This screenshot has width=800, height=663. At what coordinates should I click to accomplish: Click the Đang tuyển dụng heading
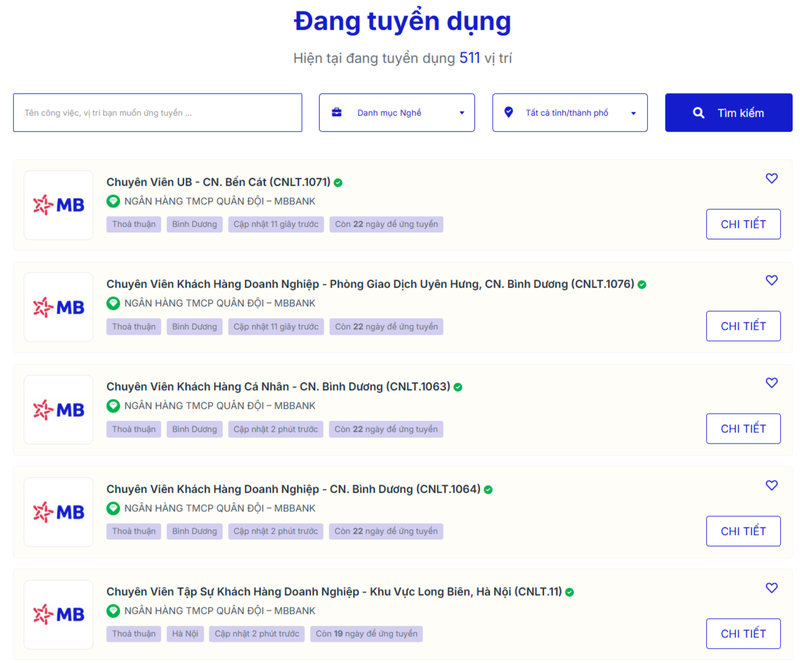(403, 22)
